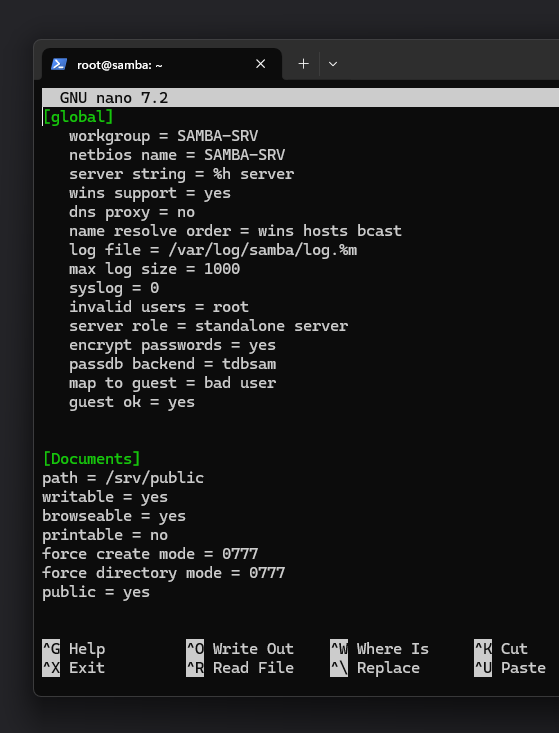Click the ^\ Replace shortcut

click(x=375, y=668)
